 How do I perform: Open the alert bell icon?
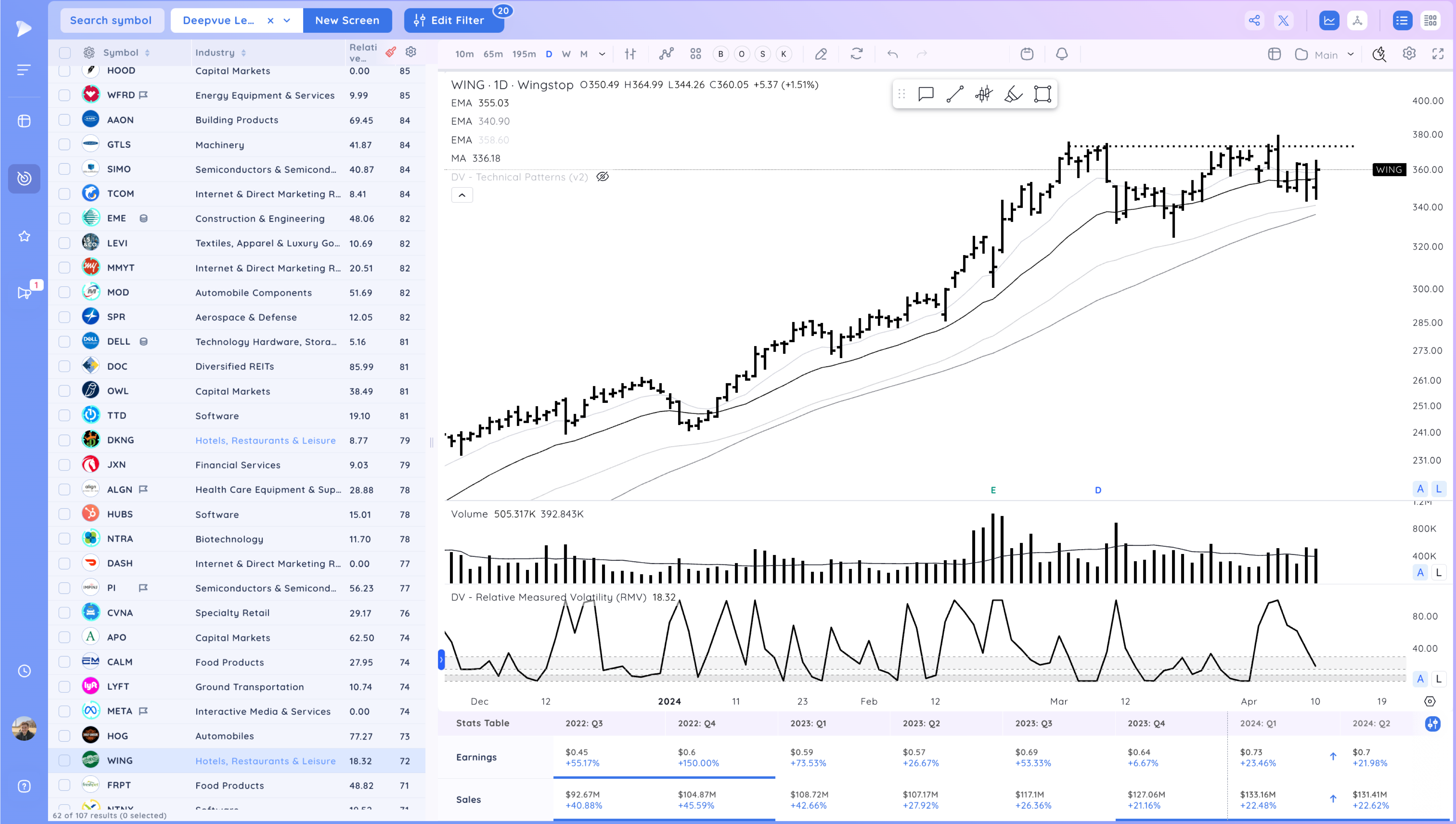pyautogui.click(x=1061, y=54)
